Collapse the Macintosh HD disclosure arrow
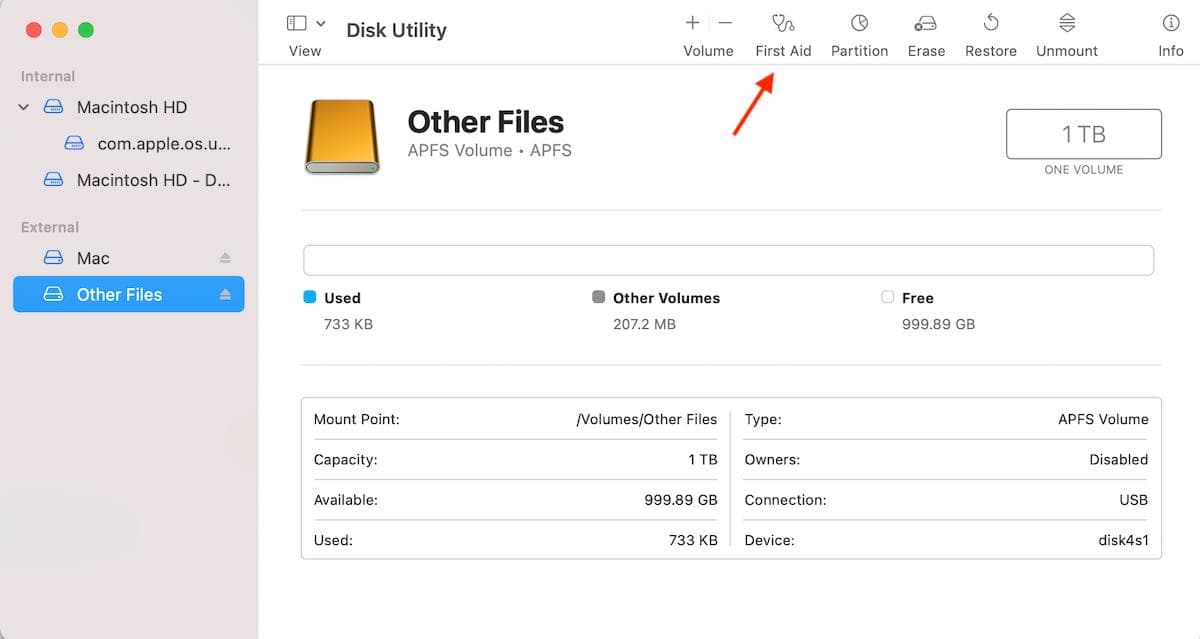Screen dimensions: 1200x639 point(24,107)
